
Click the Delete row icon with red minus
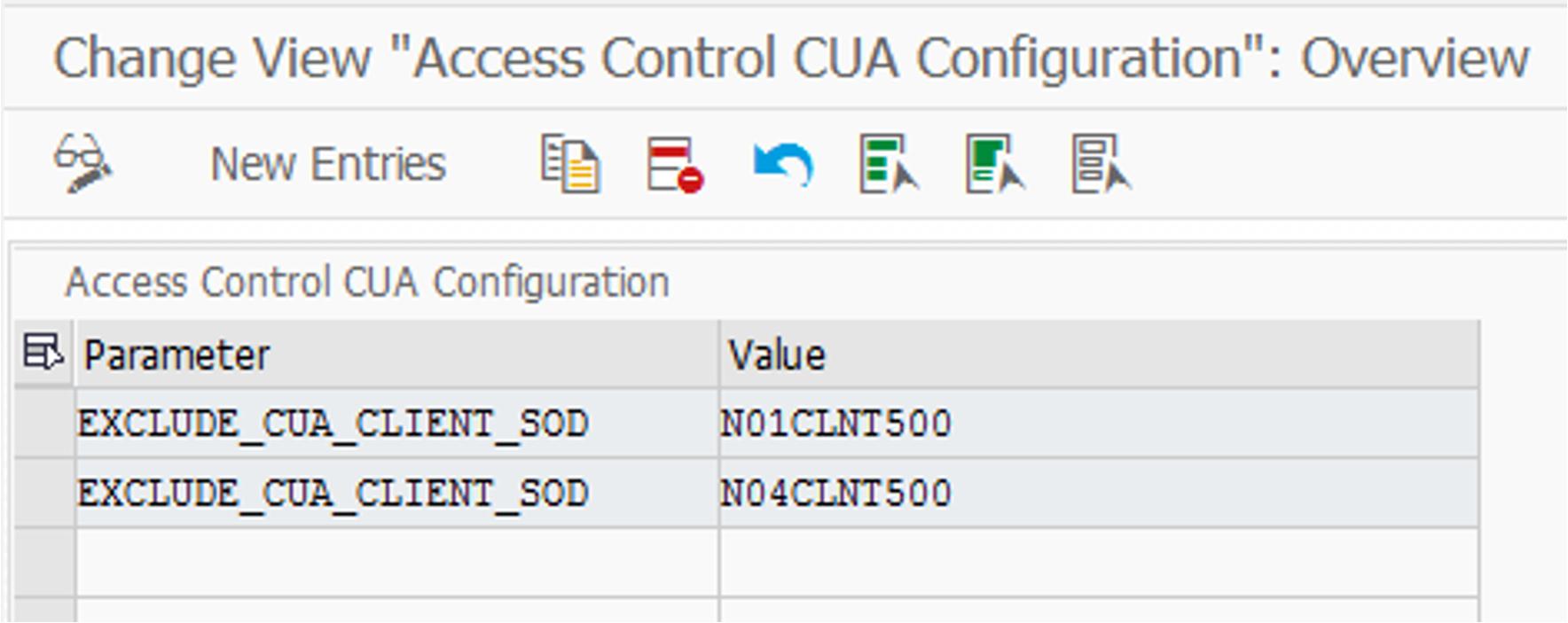tap(675, 164)
